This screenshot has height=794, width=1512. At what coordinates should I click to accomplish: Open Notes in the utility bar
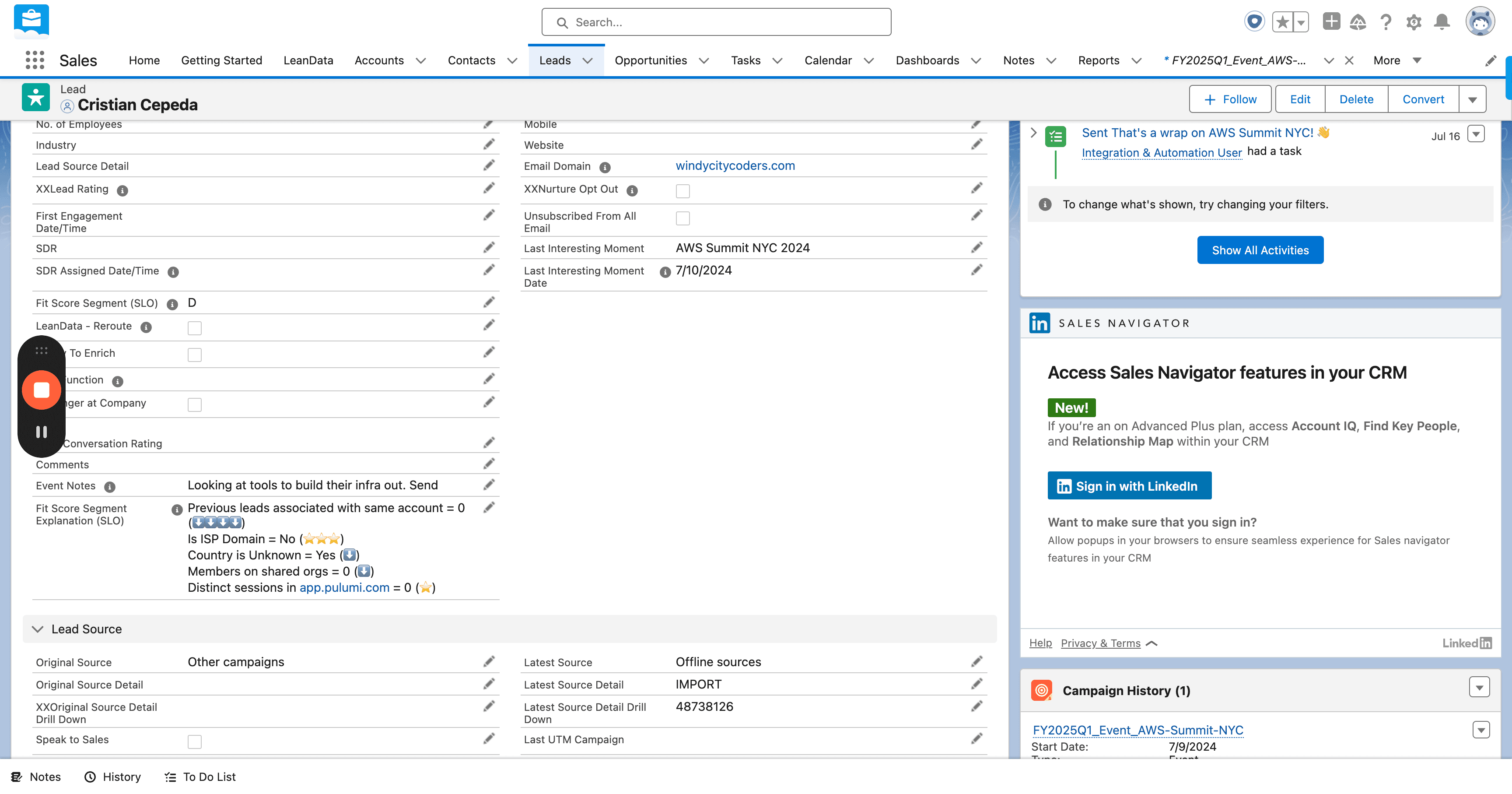click(x=36, y=777)
